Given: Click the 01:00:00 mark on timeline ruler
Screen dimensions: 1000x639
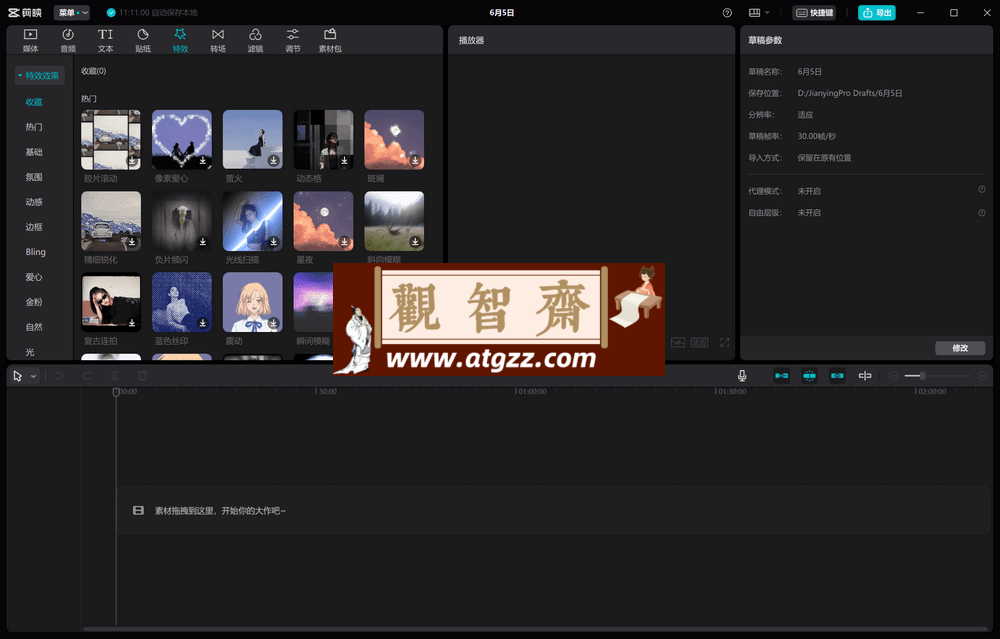Looking at the screenshot, I should tap(531, 392).
